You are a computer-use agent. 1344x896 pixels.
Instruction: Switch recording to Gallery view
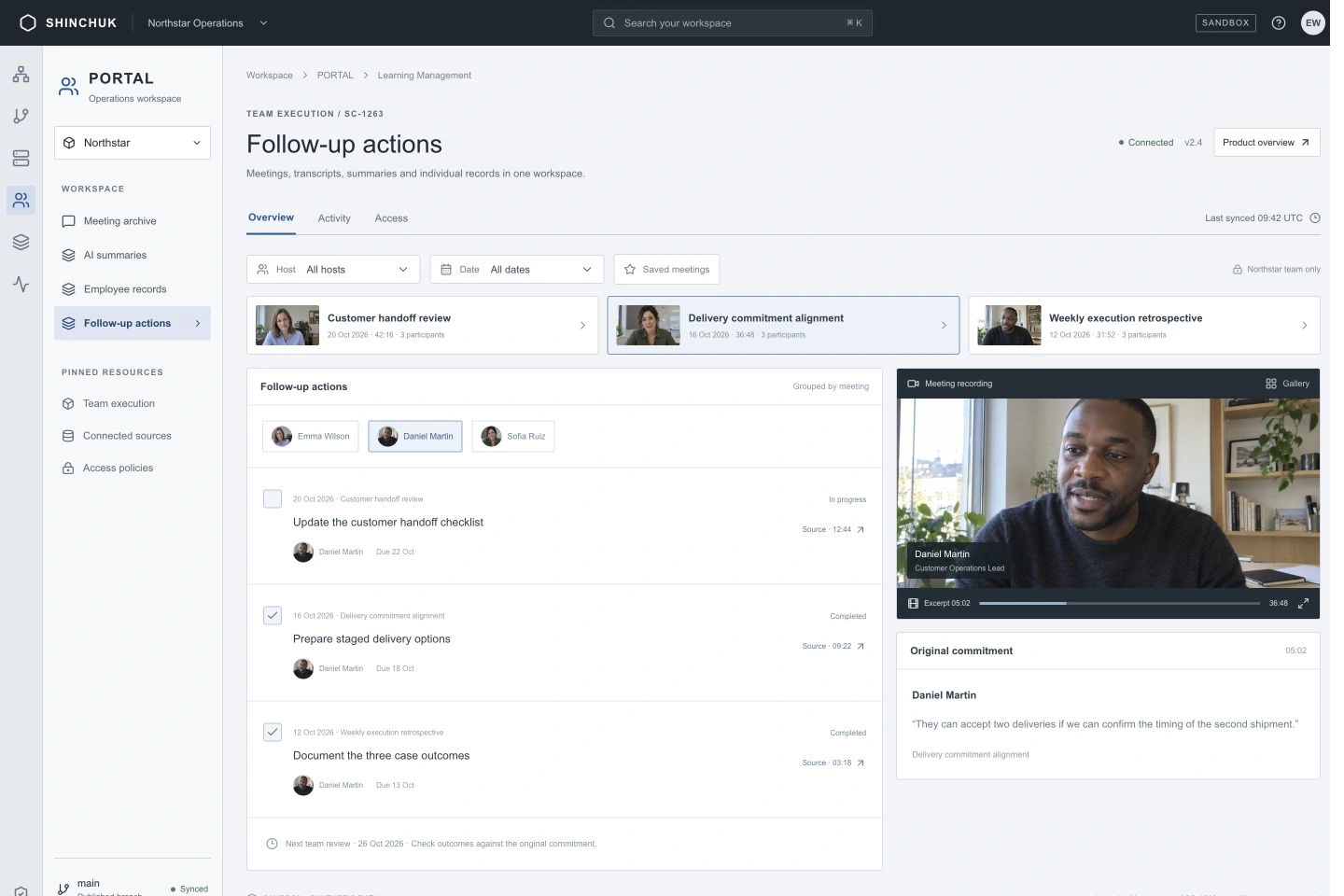coord(1287,384)
